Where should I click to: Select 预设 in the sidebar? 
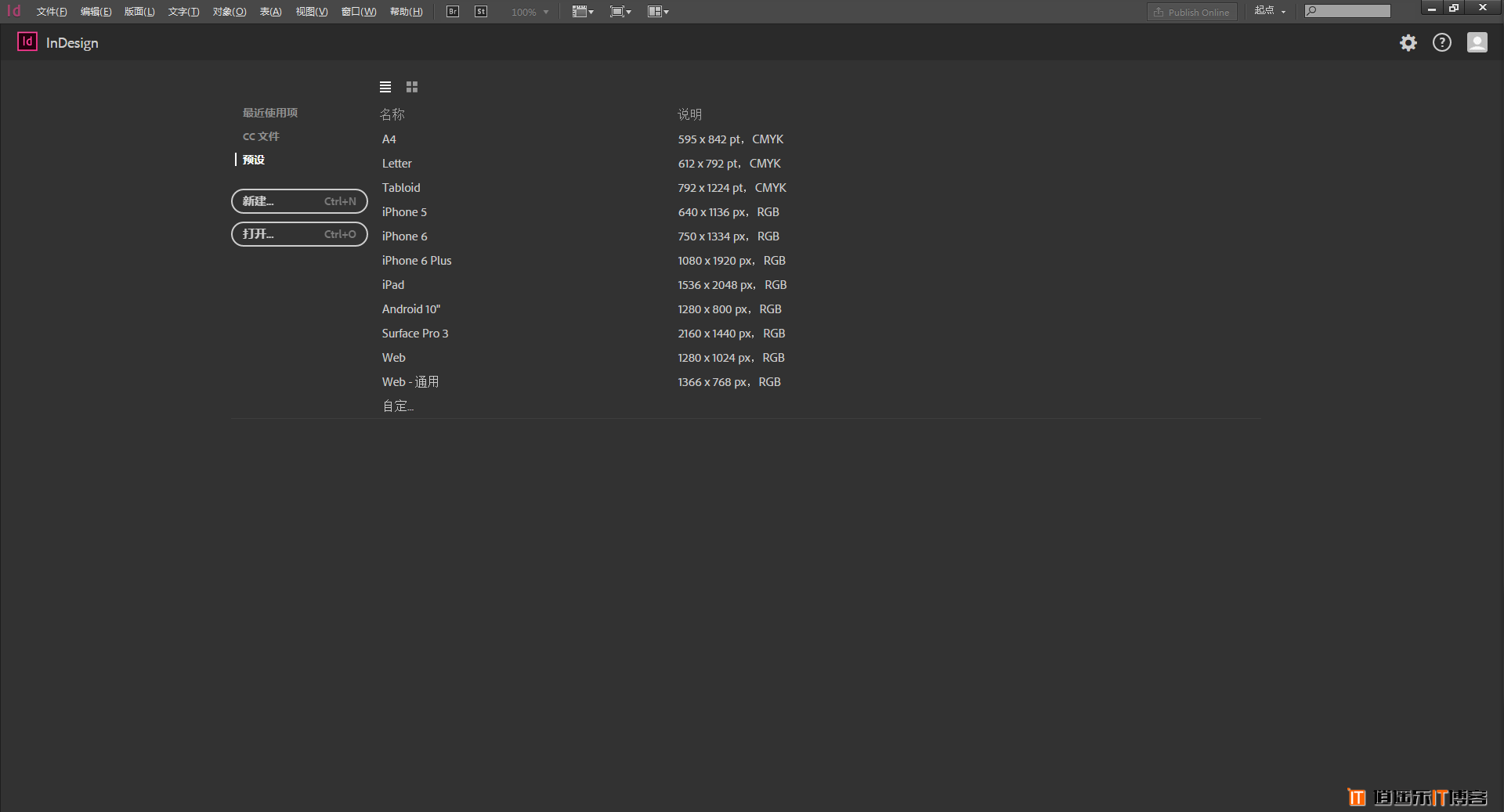254,160
